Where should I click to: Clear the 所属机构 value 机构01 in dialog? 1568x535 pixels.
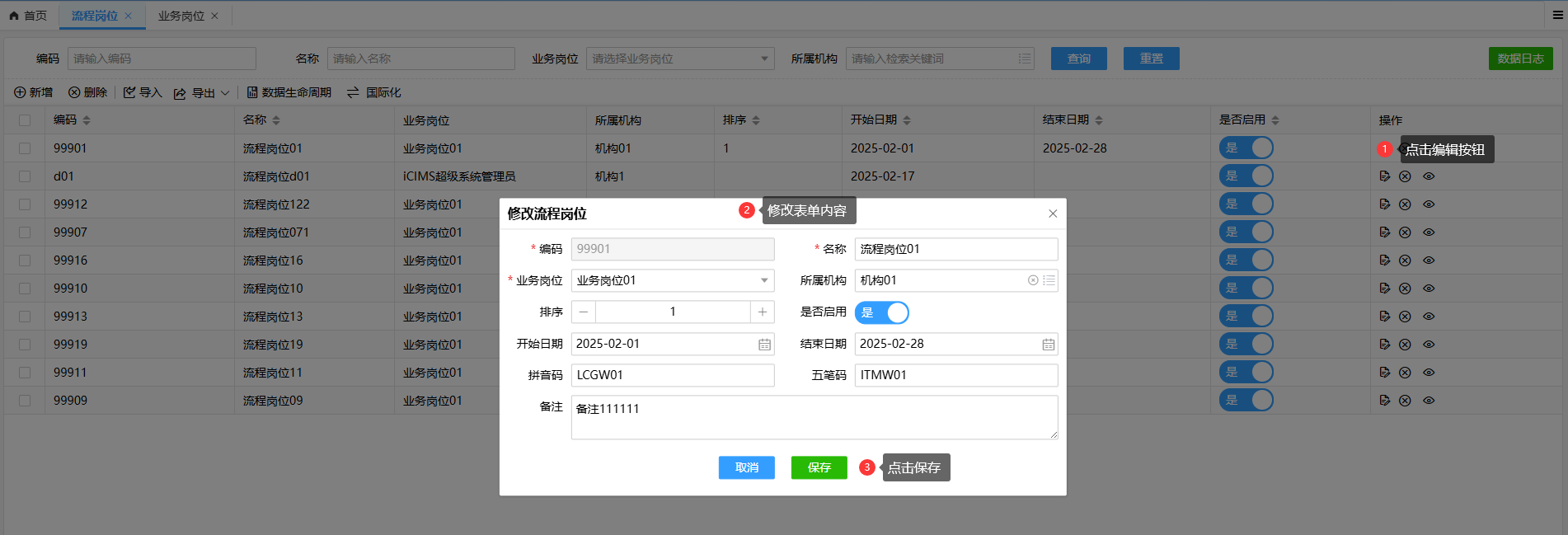pos(1033,280)
